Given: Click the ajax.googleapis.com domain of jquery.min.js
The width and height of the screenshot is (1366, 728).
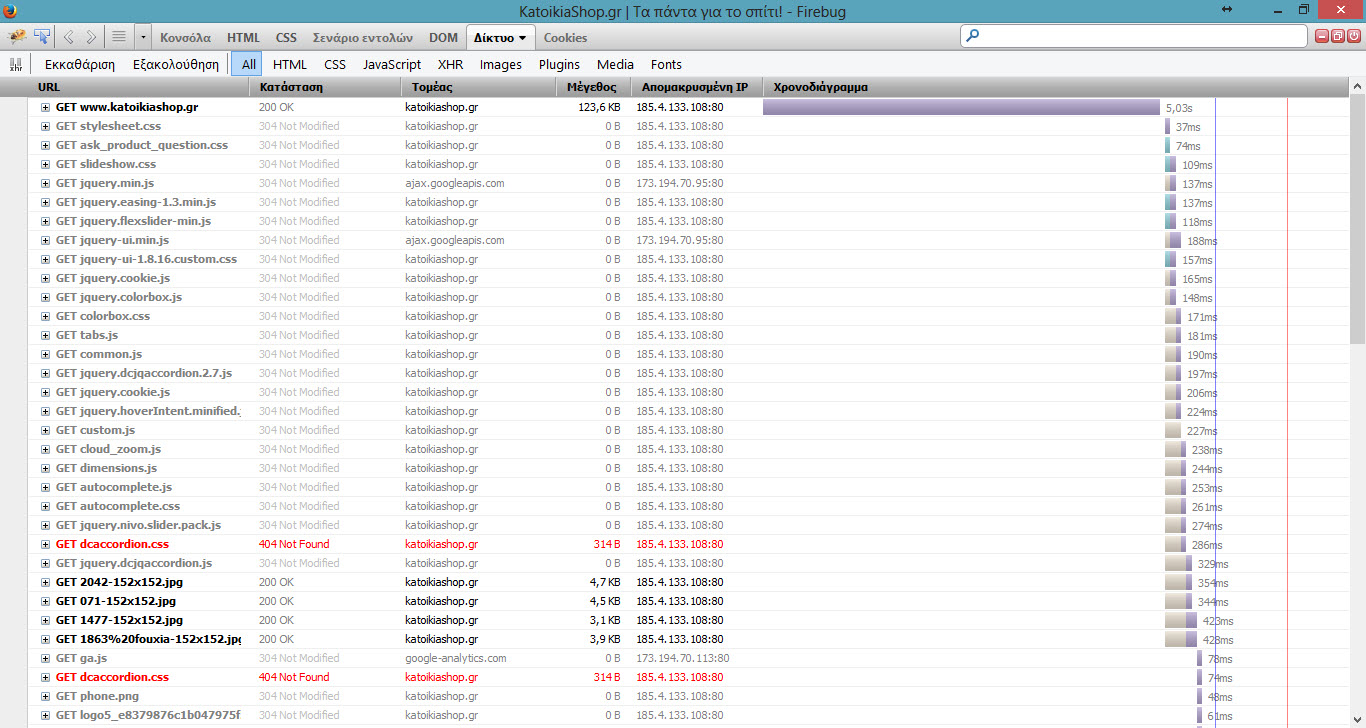Looking at the screenshot, I should point(454,183).
